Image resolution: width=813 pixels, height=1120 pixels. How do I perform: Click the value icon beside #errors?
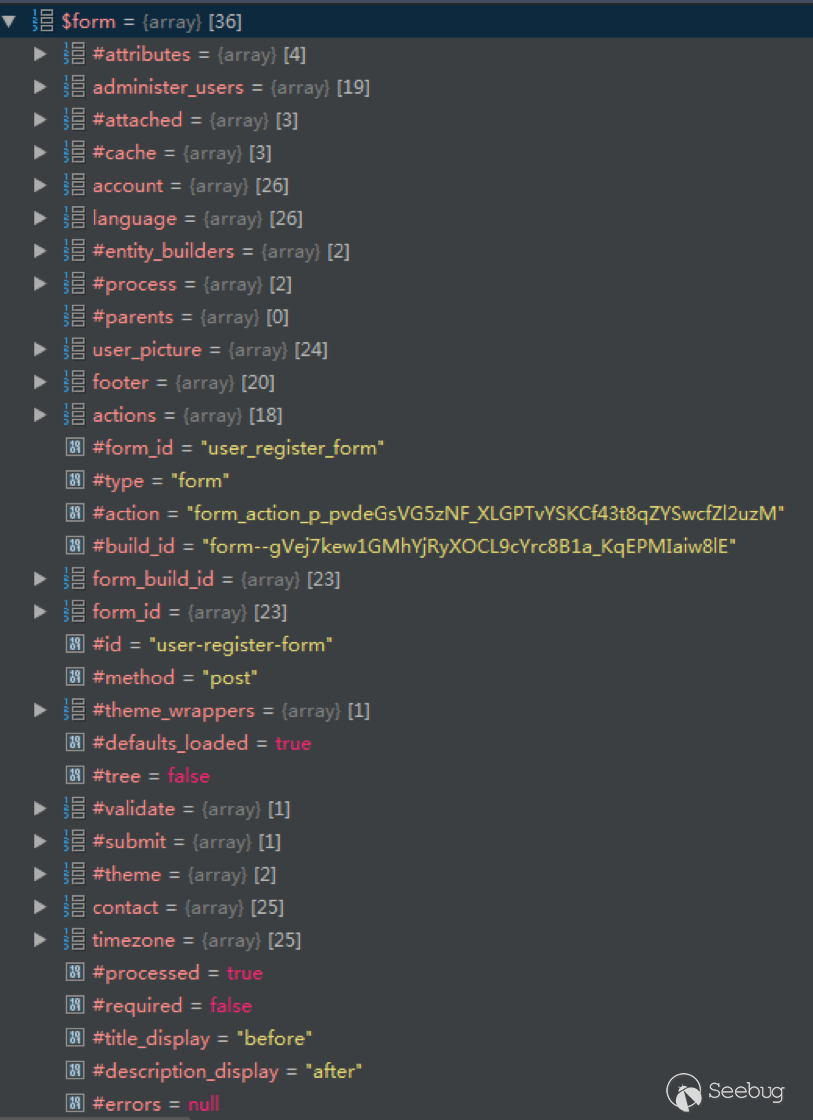click(x=74, y=1104)
